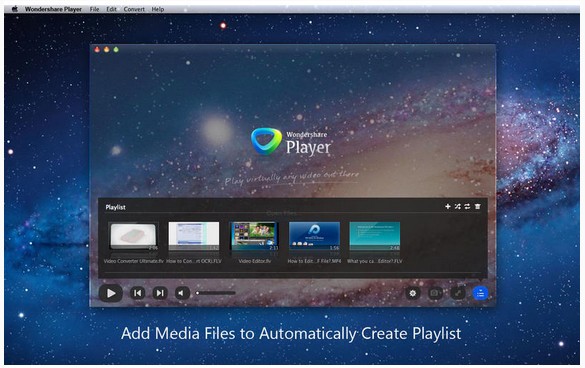Screen dimensions: 585x368
Task: Skip to the next track
Action: 160,293
